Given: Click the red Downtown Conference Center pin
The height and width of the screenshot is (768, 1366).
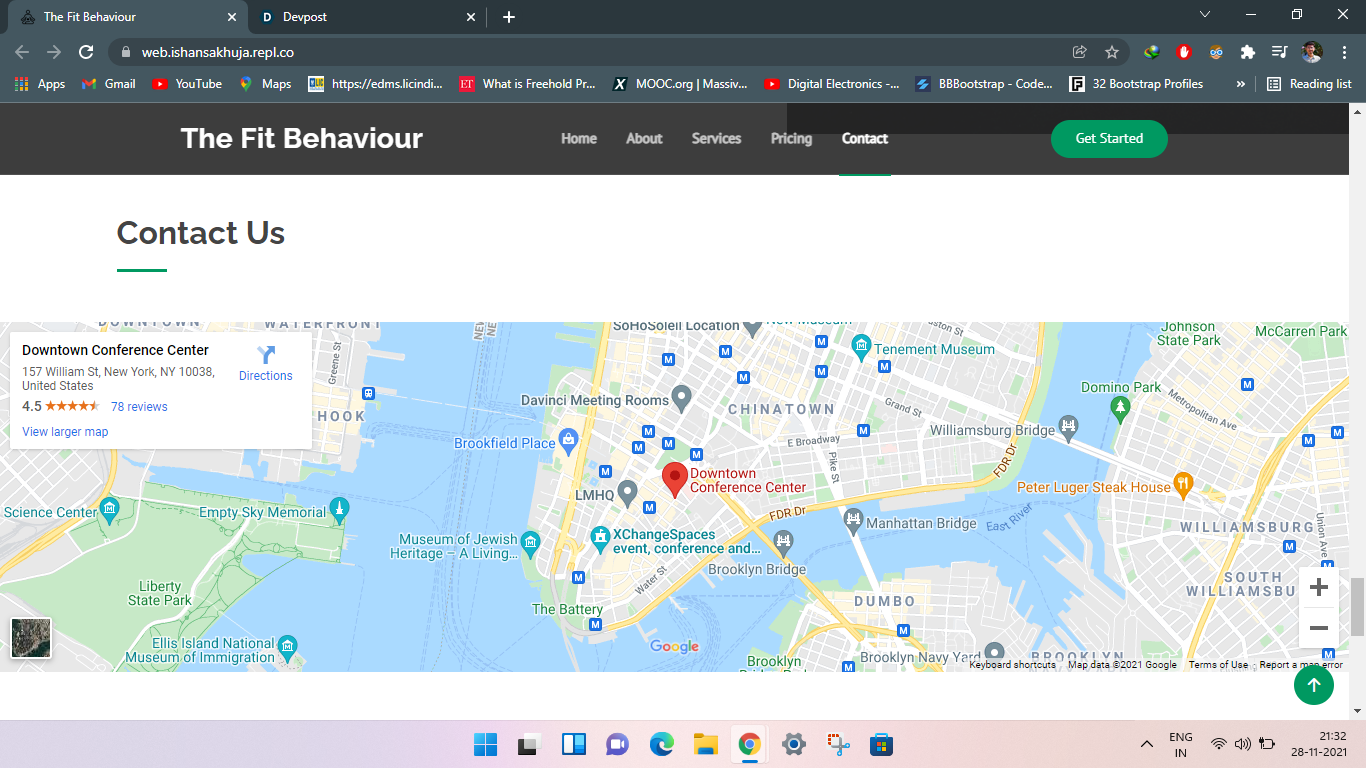Looking at the screenshot, I should pos(675,480).
